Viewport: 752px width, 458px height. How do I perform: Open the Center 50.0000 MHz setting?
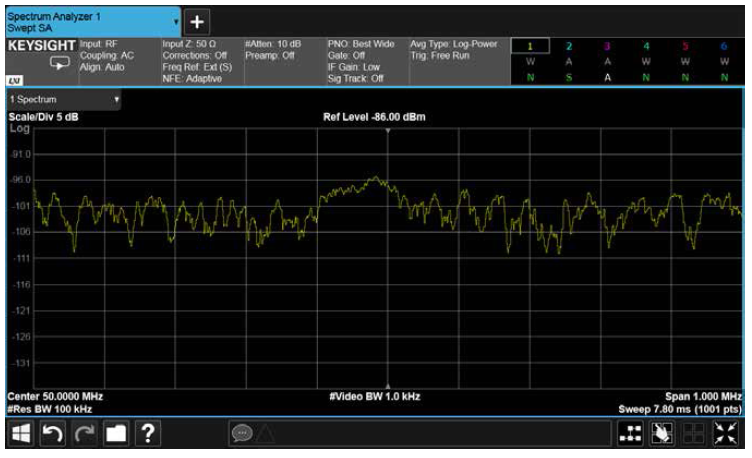[55, 397]
